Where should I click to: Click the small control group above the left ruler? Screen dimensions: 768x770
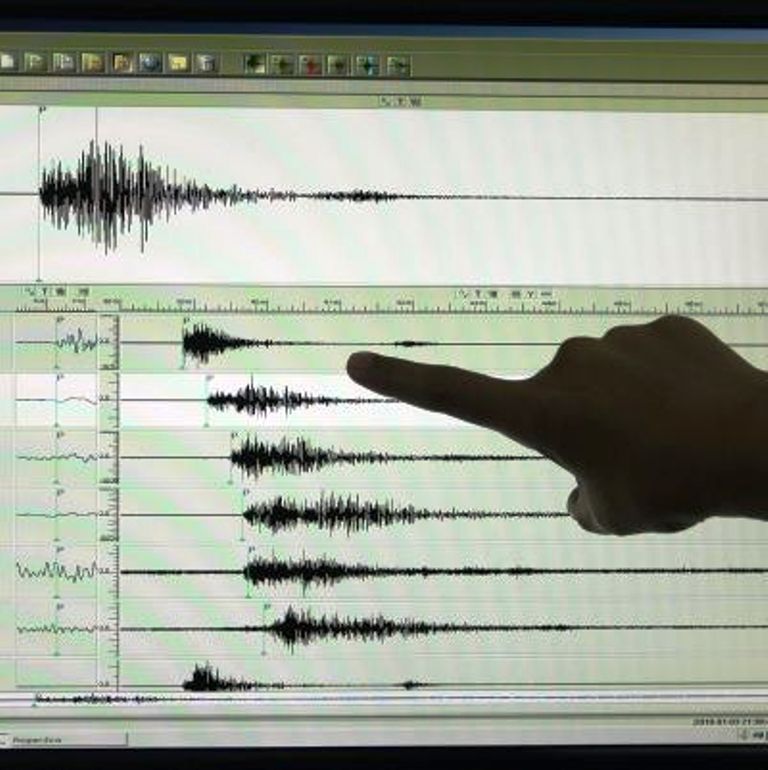click(x=57, y=292)
